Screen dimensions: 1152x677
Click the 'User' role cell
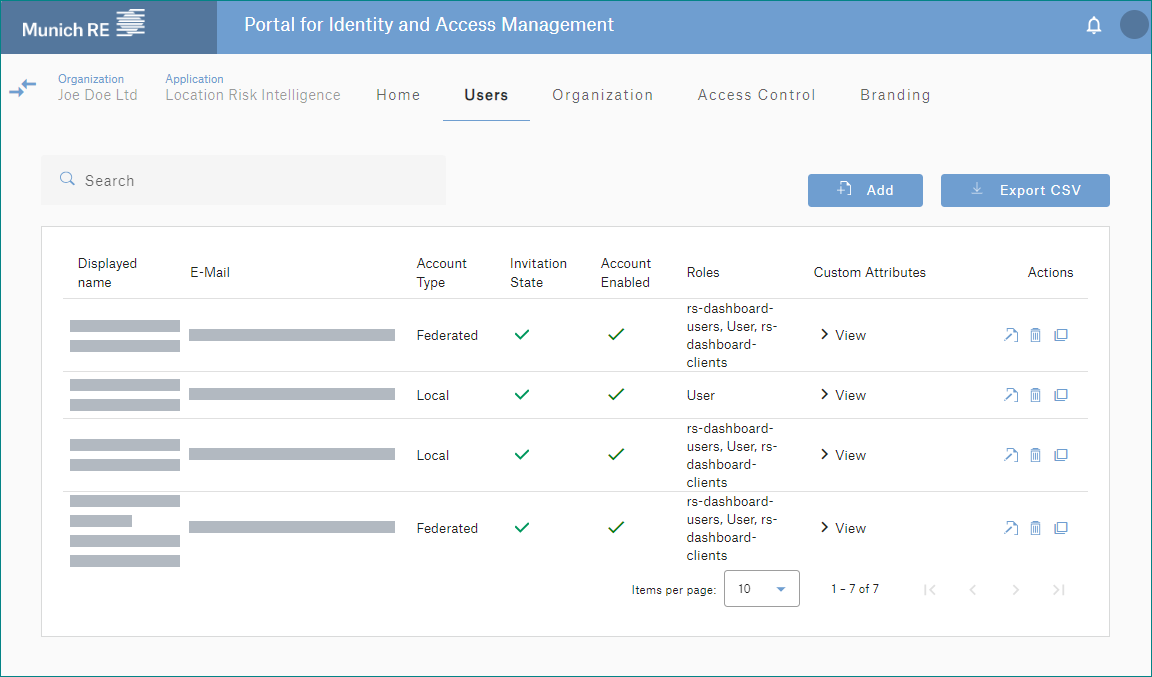tap(700, 395)
